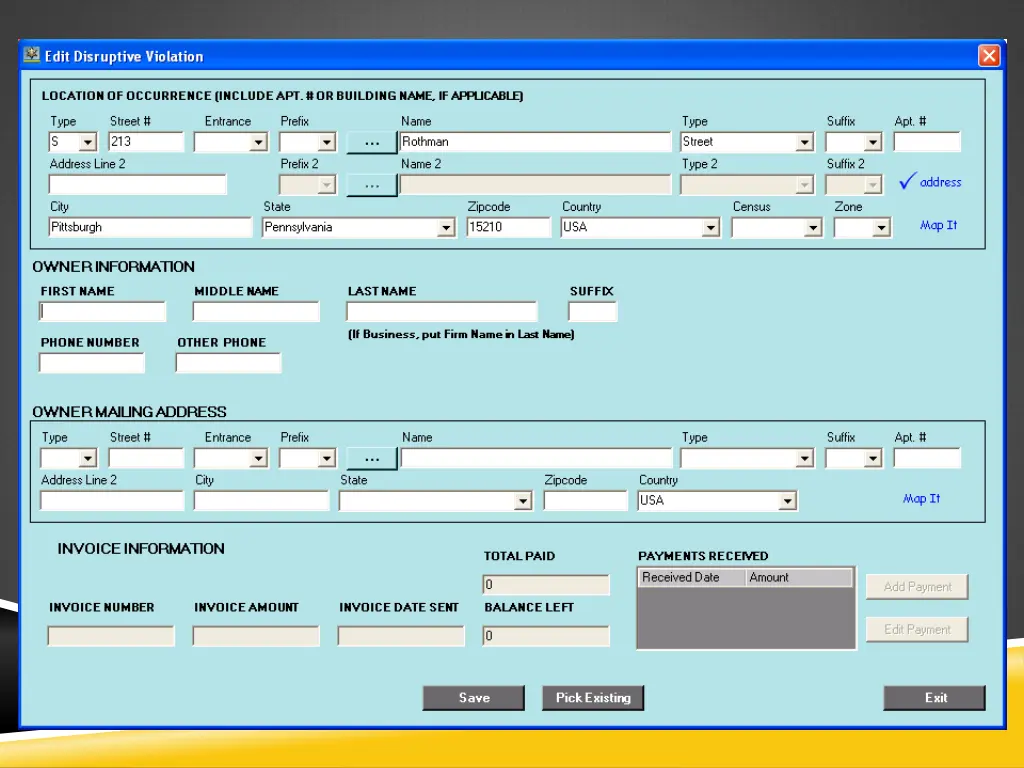Click the ellipsis button beside Name 2
Image resolution: width=1024 pixels, height=768 pixels.
point(372,185)
